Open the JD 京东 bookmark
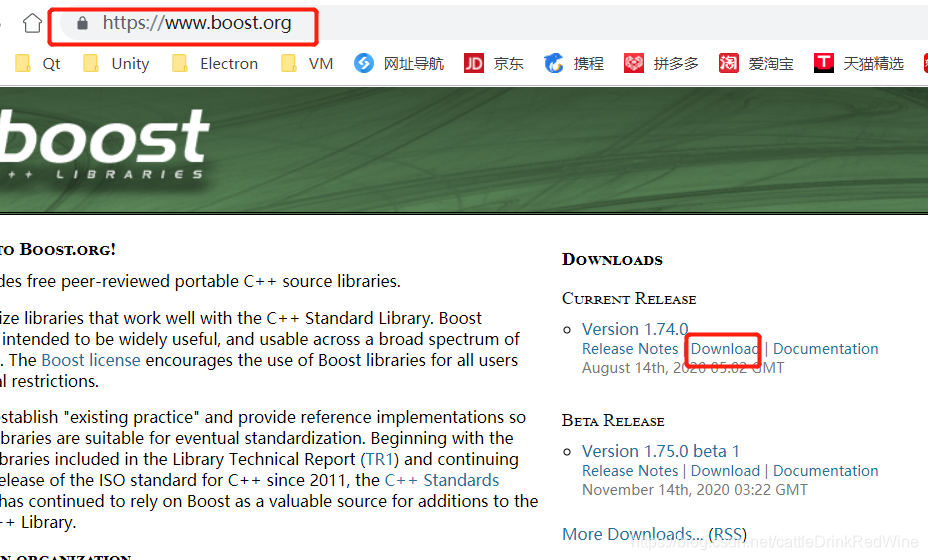This screenshot has width=928, height=560. [x=494, y=63]
